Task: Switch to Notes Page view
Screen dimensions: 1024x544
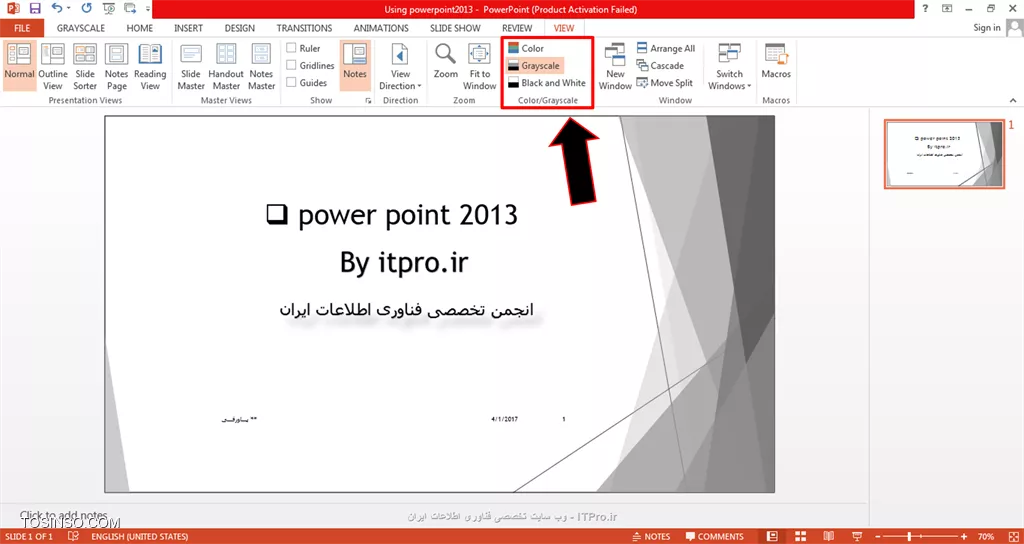Action: tap(117, 66)
